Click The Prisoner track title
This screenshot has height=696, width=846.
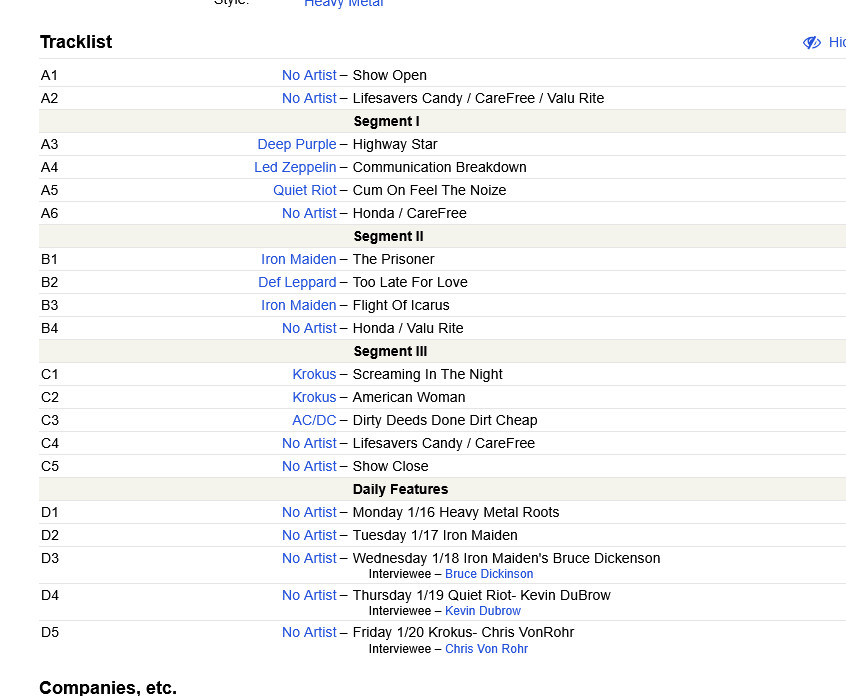point(393,260)
